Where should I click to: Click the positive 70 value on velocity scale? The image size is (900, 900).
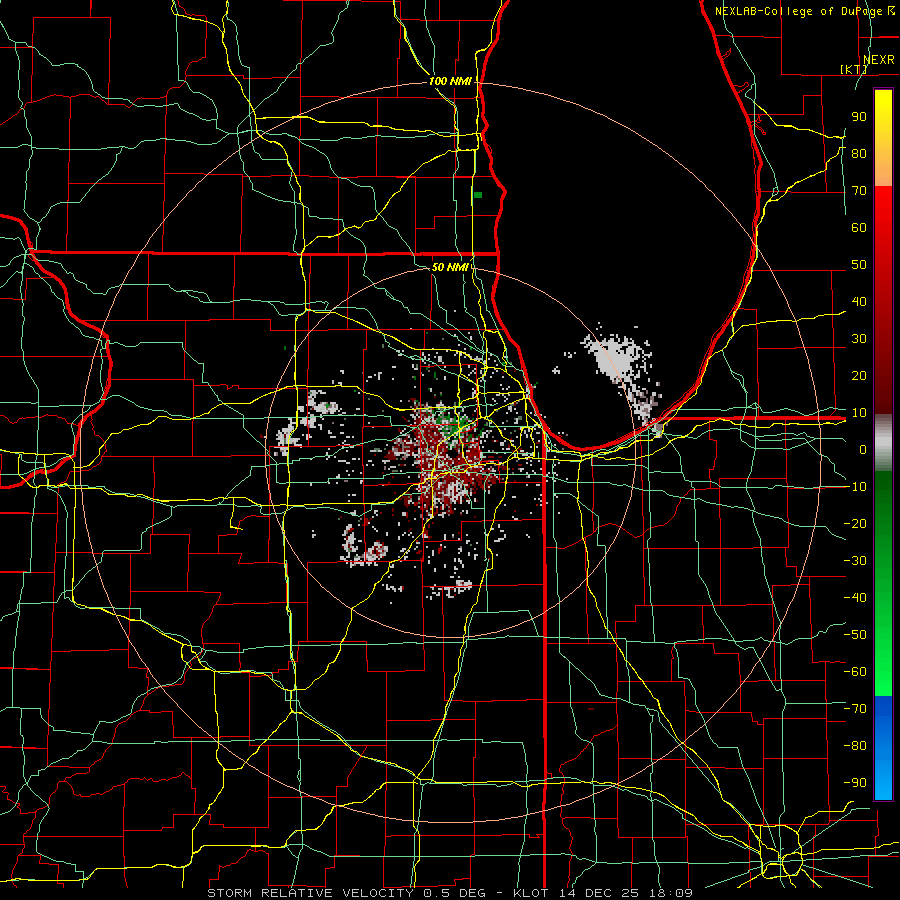pyautogui.click(x=859, y=191)
